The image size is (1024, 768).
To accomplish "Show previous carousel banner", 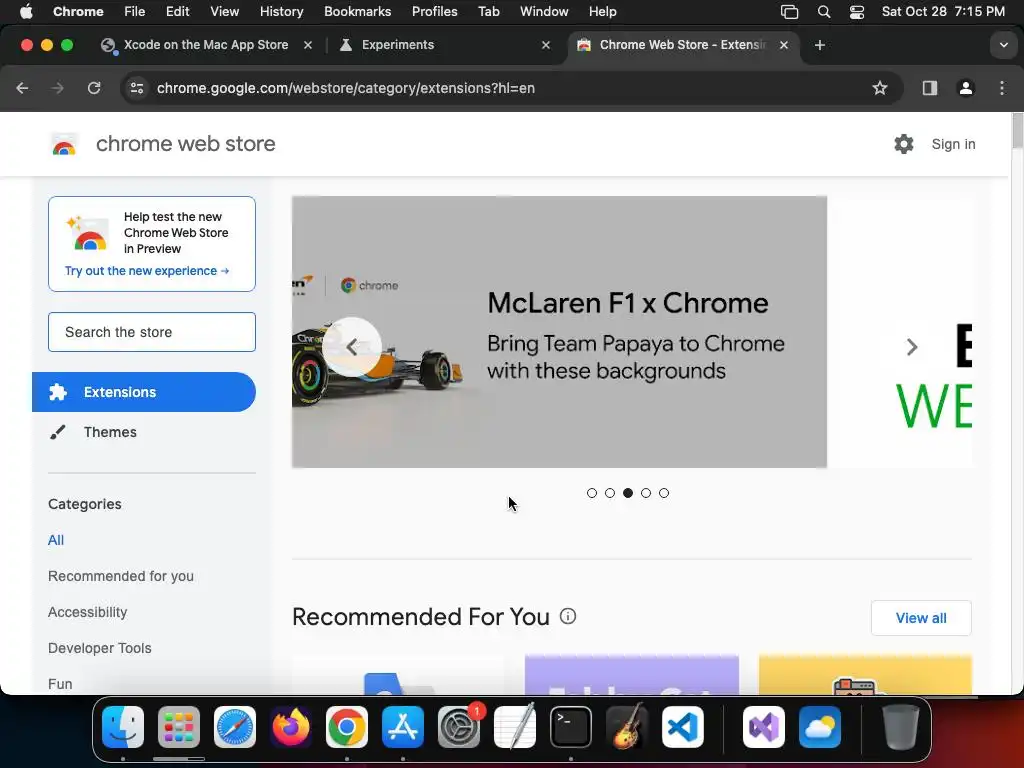I will pos(352,347).
